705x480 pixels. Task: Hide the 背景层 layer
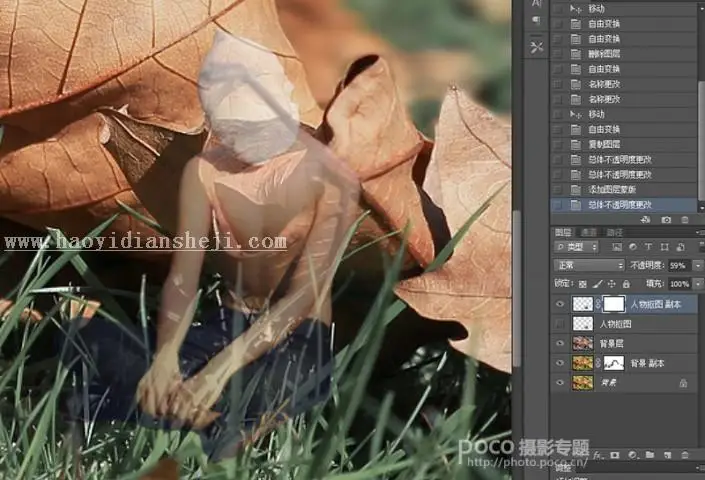point(560,343)
